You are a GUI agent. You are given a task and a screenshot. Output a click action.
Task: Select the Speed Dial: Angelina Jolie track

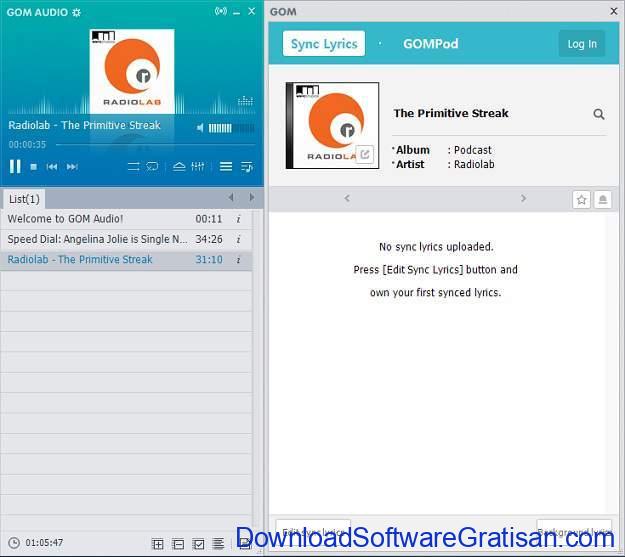[x=126, y=239]
